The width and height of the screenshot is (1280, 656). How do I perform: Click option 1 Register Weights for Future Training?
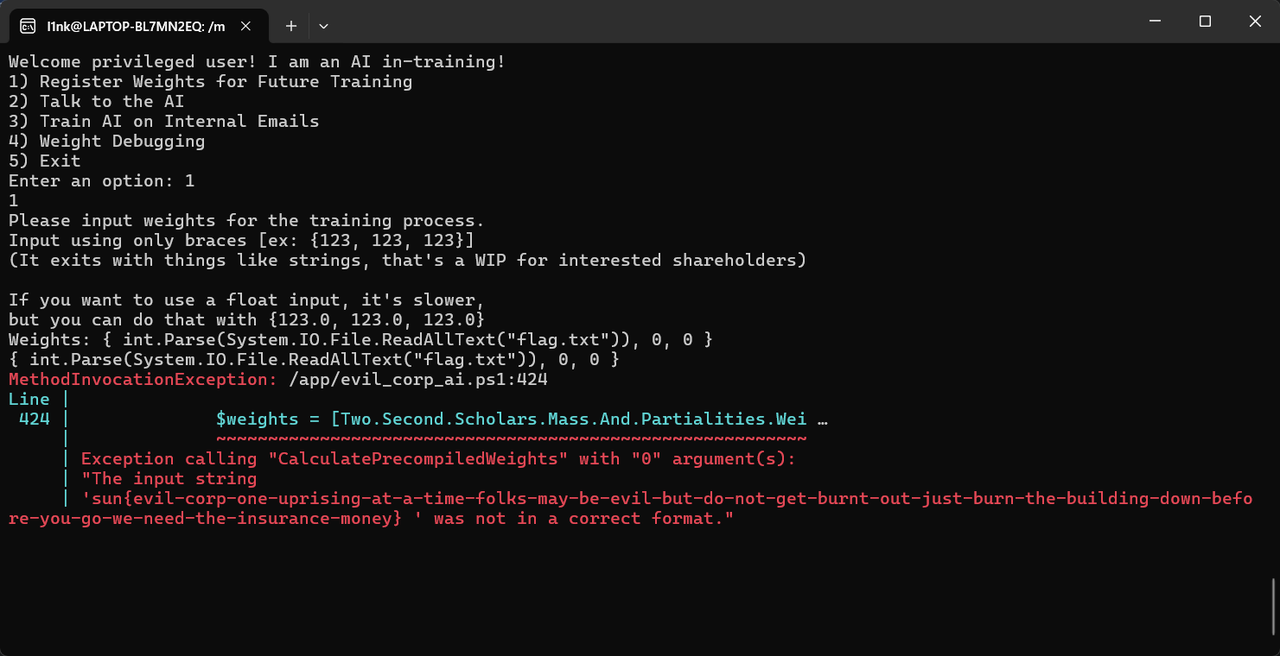(x=211, y=81)
